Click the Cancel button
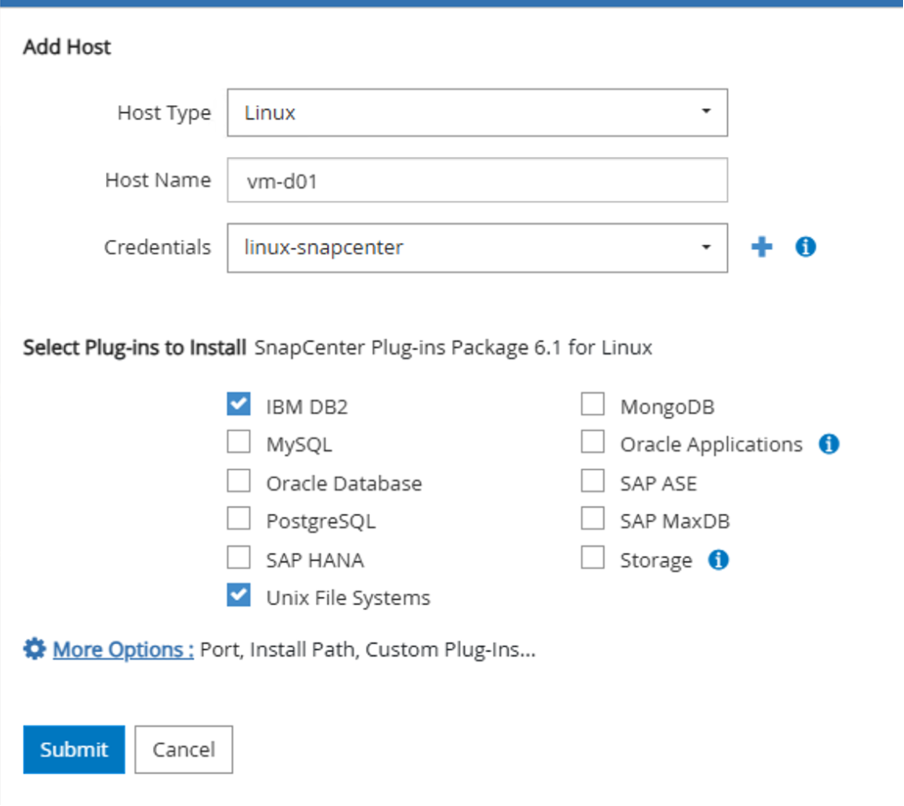 (x=183, y=750)
